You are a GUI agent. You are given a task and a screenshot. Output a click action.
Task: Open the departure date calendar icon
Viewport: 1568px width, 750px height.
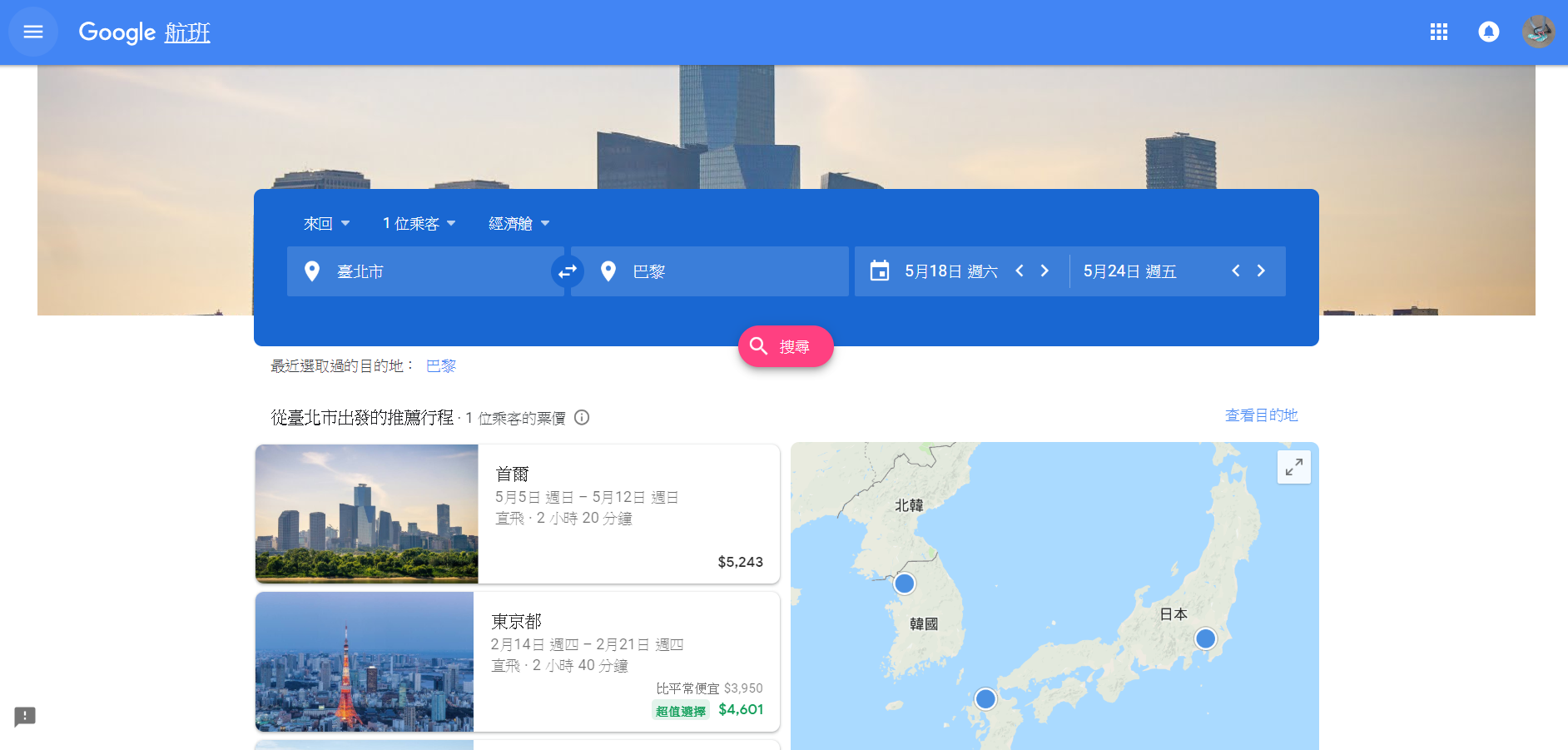point(881,271)
